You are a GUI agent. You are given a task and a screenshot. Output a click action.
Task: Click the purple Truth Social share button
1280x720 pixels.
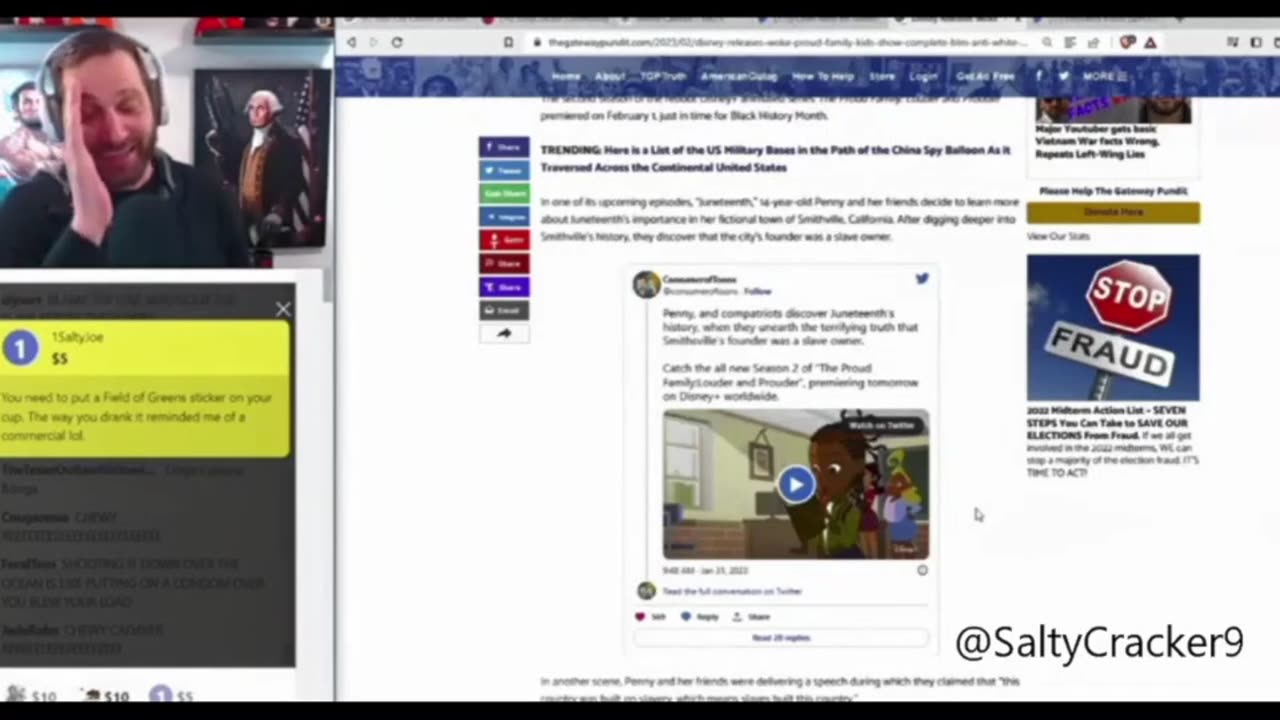[x=504, y=287]
